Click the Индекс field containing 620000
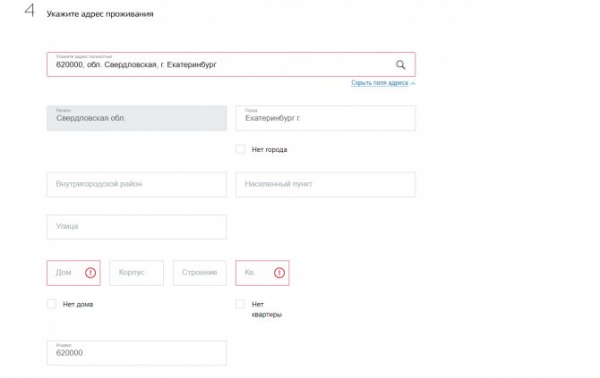This screenshot has height=378, width=600. 137,353
